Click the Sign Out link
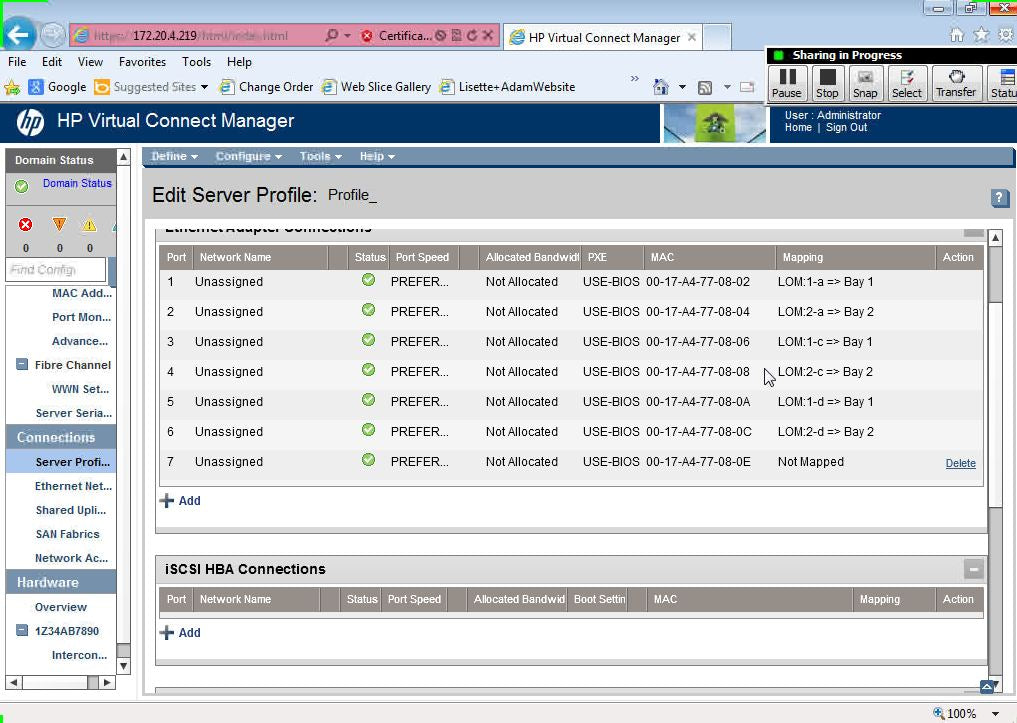1017x723 pixels. click(x=846, y=128)
